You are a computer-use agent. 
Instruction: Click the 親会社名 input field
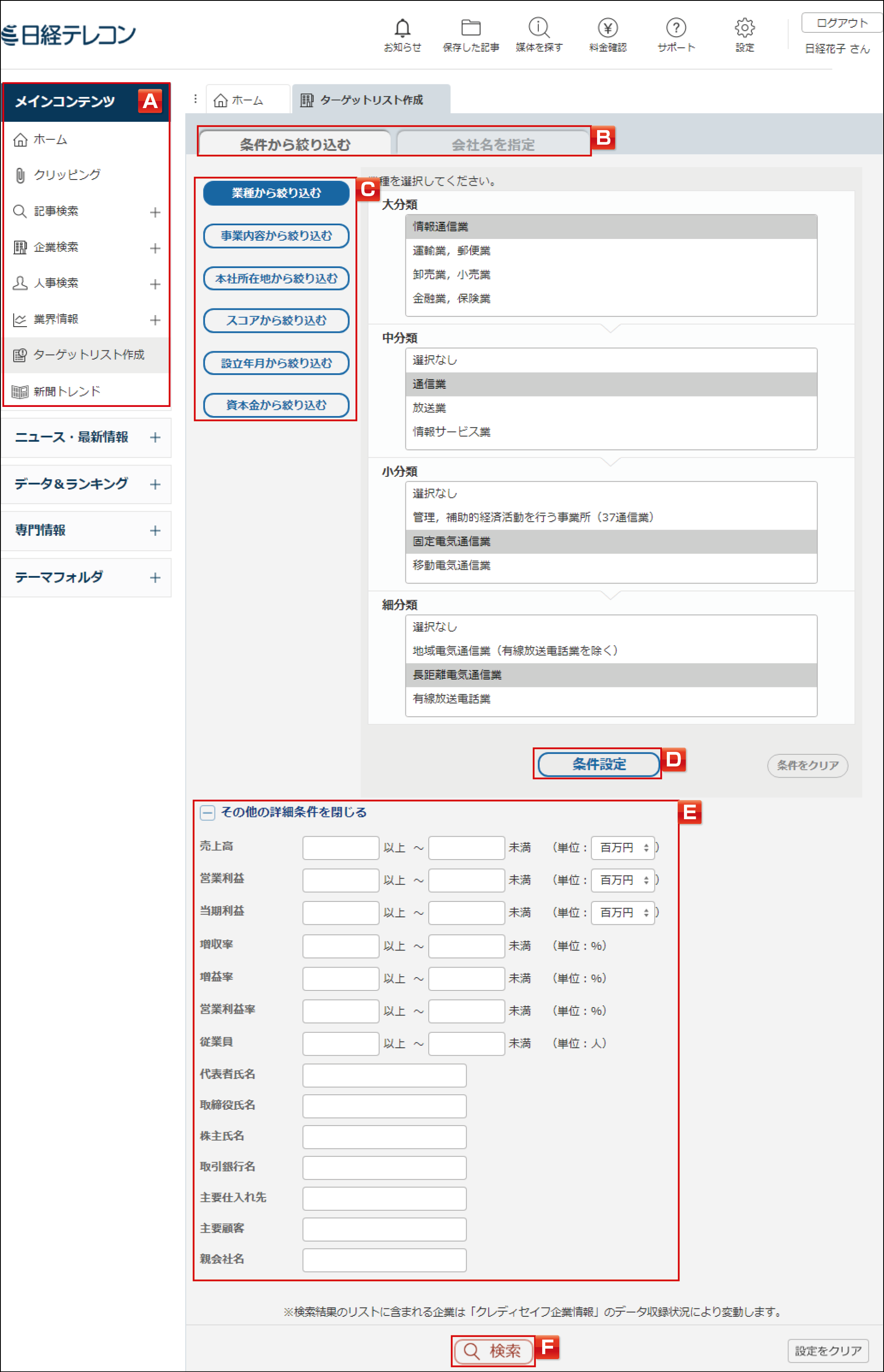coord(384,1260)
